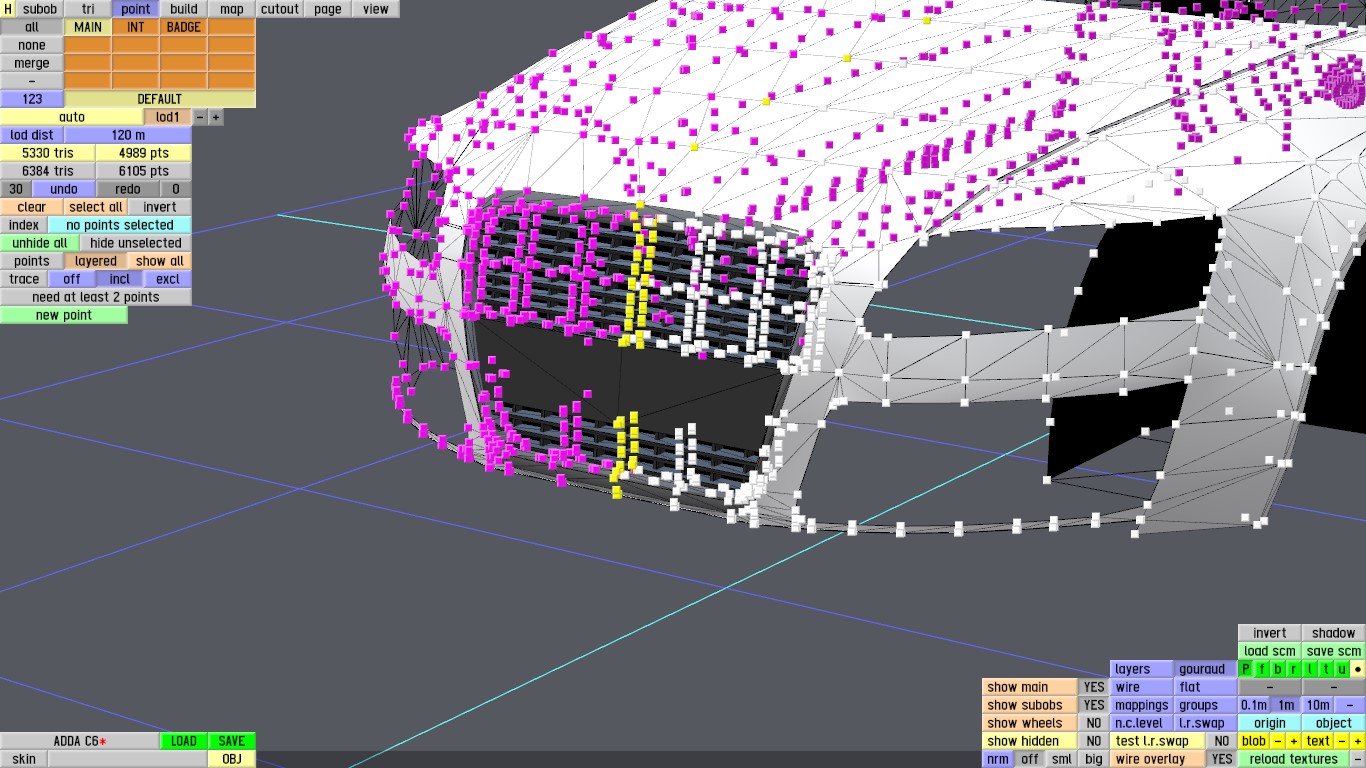
Task: Click the skin button
Action: [24, 759]
